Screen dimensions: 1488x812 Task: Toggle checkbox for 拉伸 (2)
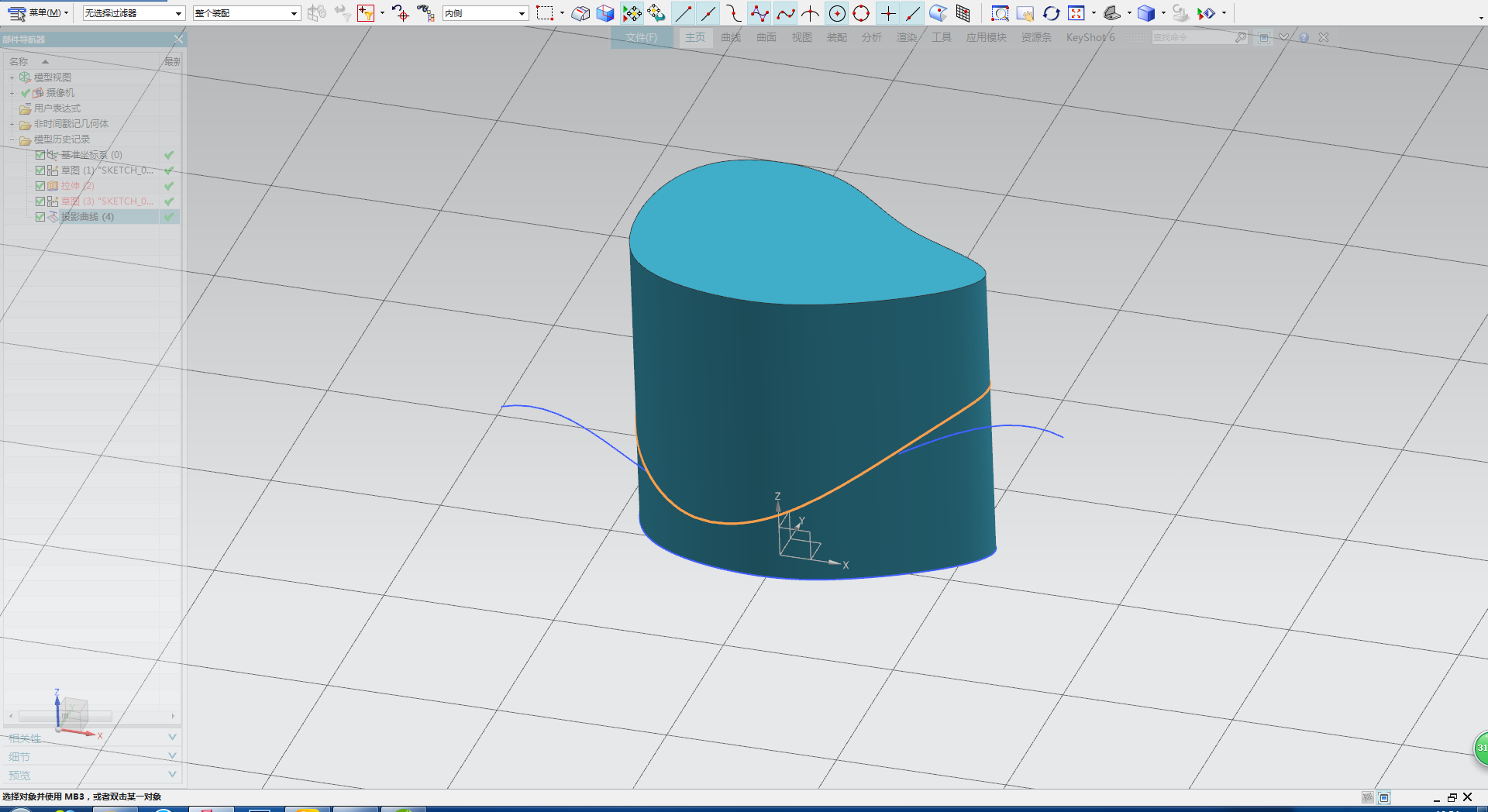click(x=40, y=186)
